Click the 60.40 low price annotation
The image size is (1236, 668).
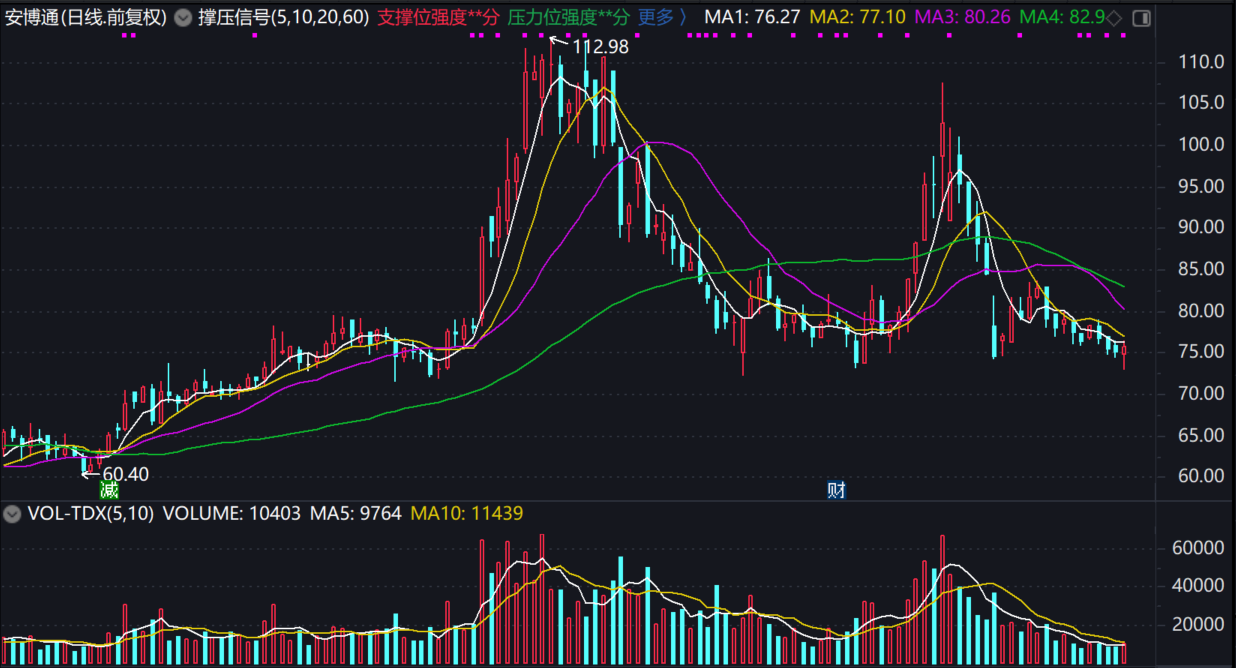pos(125,474)
